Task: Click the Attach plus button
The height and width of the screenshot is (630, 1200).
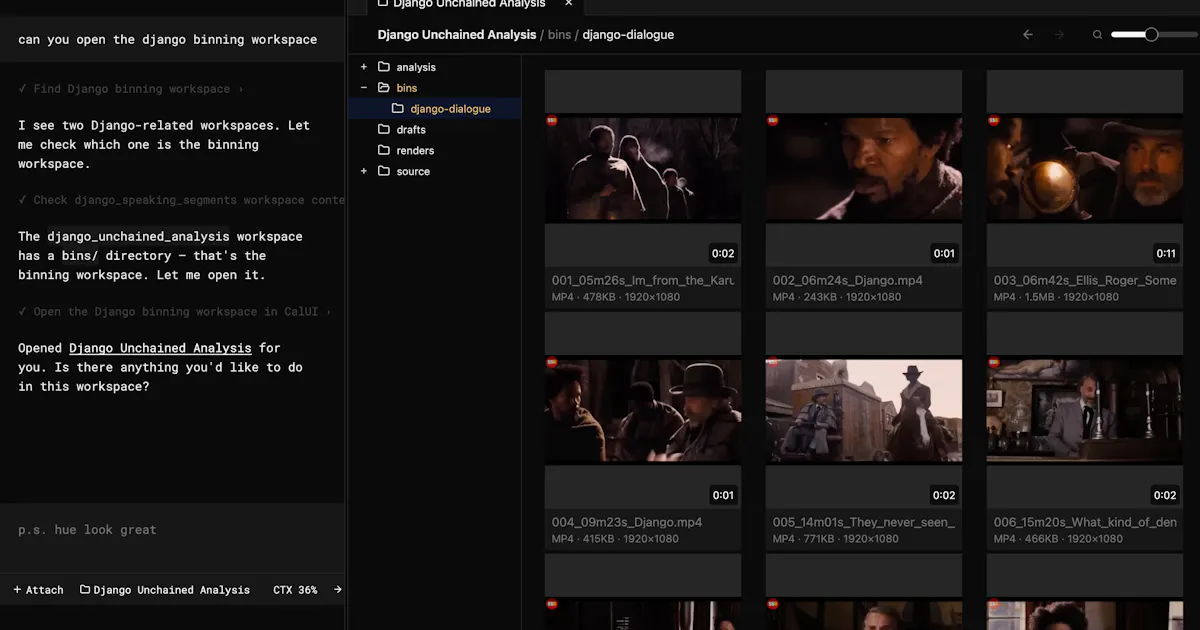Action: (x=39, y=590)
